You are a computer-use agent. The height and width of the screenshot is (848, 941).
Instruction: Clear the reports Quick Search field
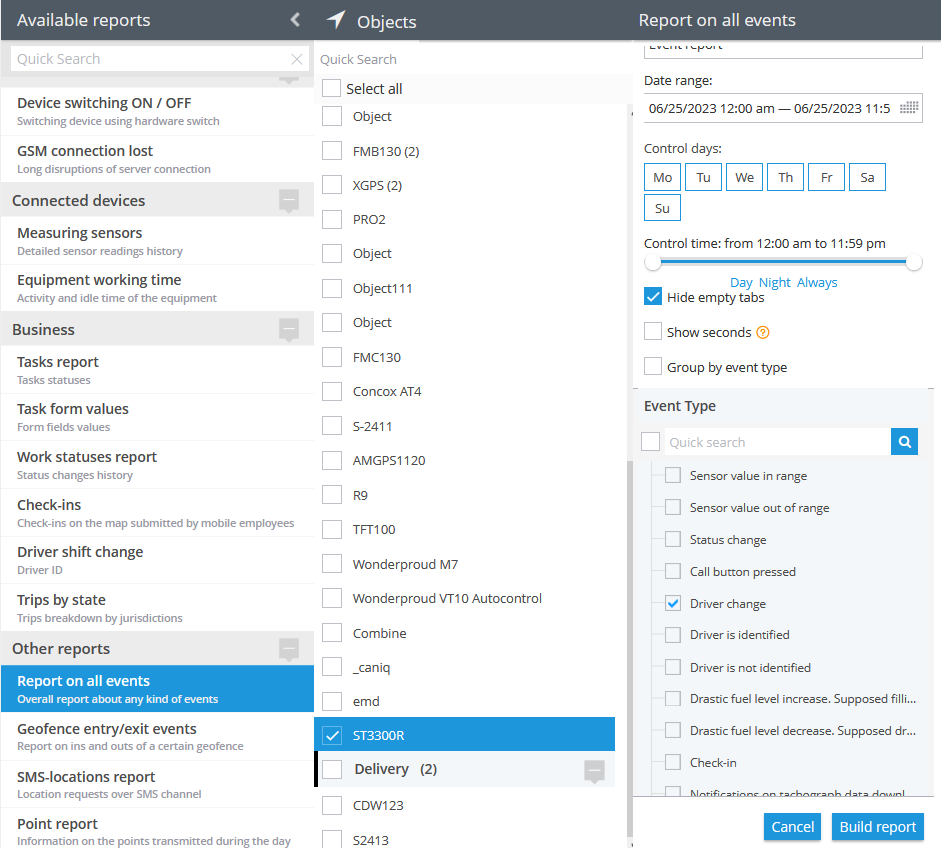(x=296, y=59)
